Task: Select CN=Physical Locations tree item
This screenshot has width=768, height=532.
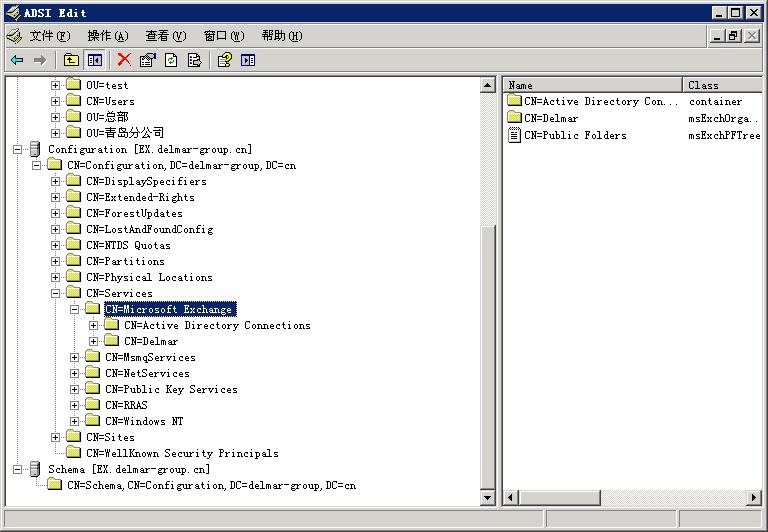Action: 149,277
